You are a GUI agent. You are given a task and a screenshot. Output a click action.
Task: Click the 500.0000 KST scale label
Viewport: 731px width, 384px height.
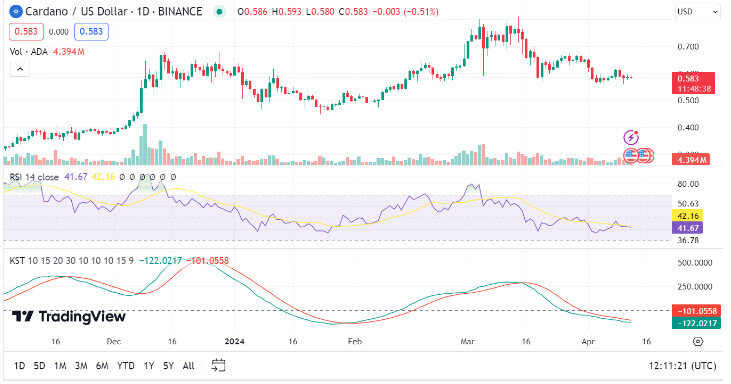click(695, 263)
